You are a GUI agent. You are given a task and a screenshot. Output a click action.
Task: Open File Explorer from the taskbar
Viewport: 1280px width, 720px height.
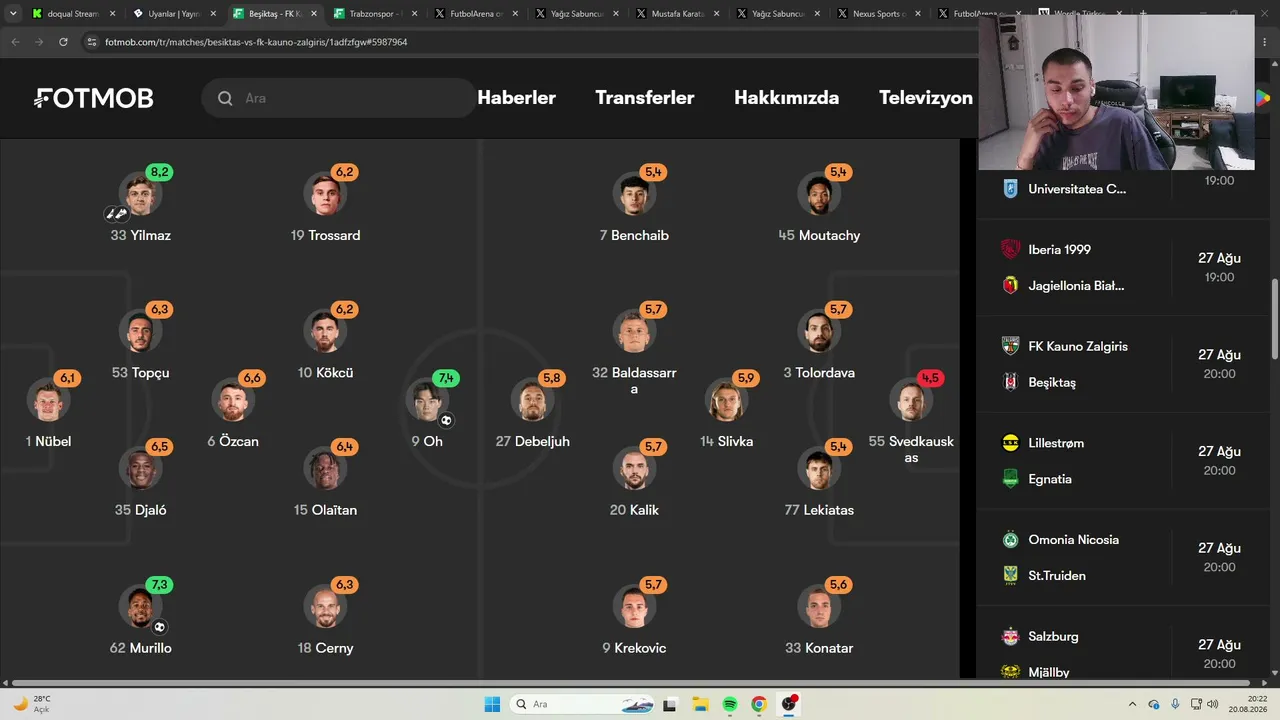(700, 704)
